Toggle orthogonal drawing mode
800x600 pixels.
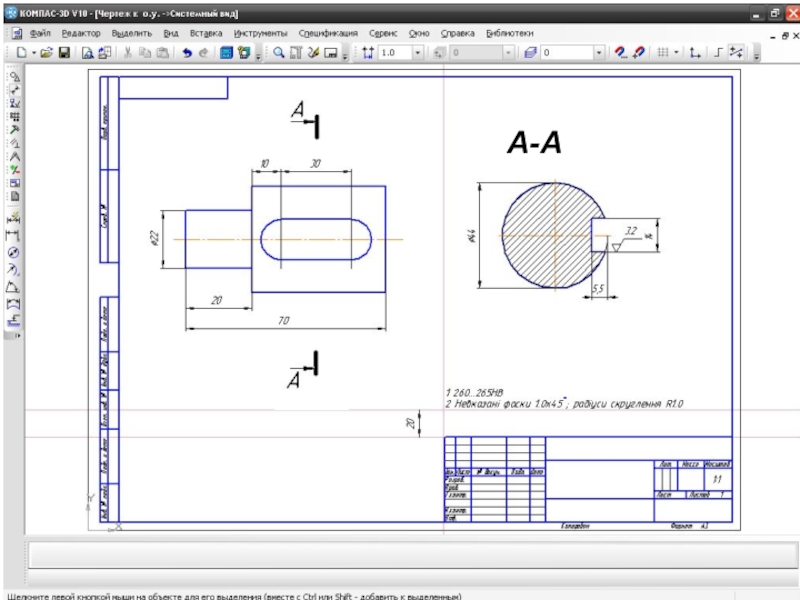(716, 52)
